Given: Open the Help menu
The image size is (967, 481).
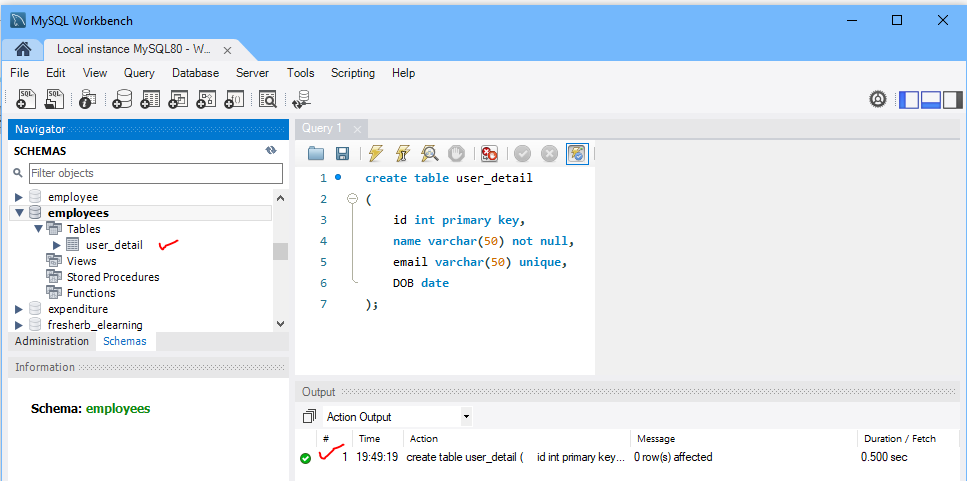Looking at the screenshot, I should (403, 73).
